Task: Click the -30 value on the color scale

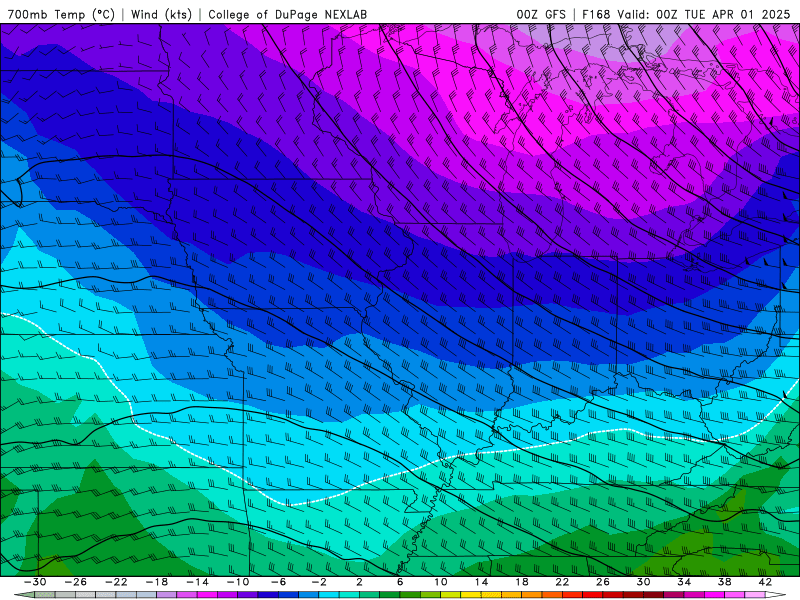Action: pyautogui.click(x=35, y=582)
